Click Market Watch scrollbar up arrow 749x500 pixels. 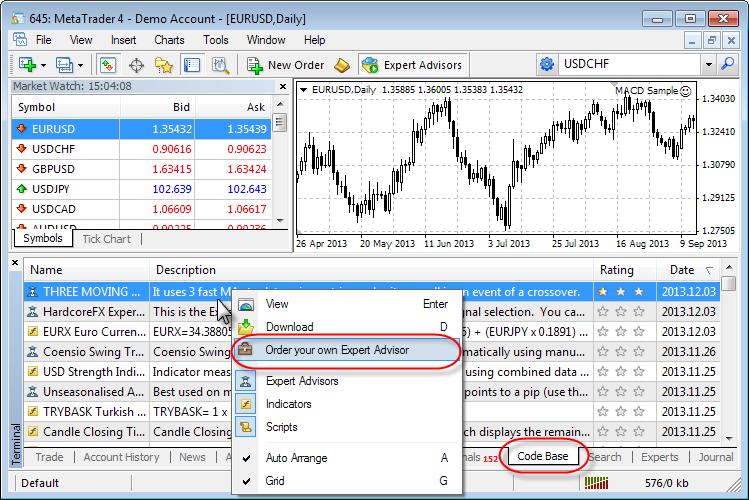coord(280,104)
